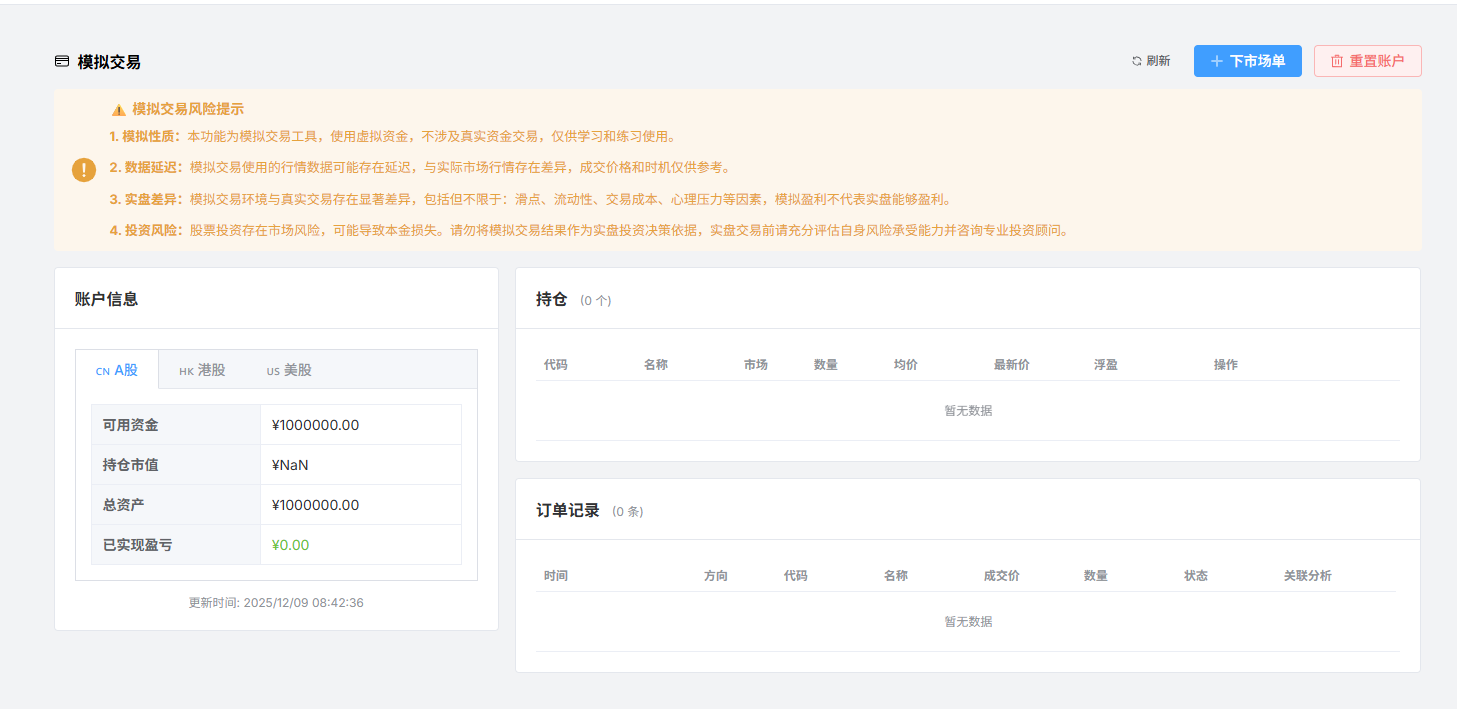The height and width of the screenshot is (709, 1457).
Task: Click the 暂无数据 text in holdings table
Action: pyautogui.click(x=965, y=410)
